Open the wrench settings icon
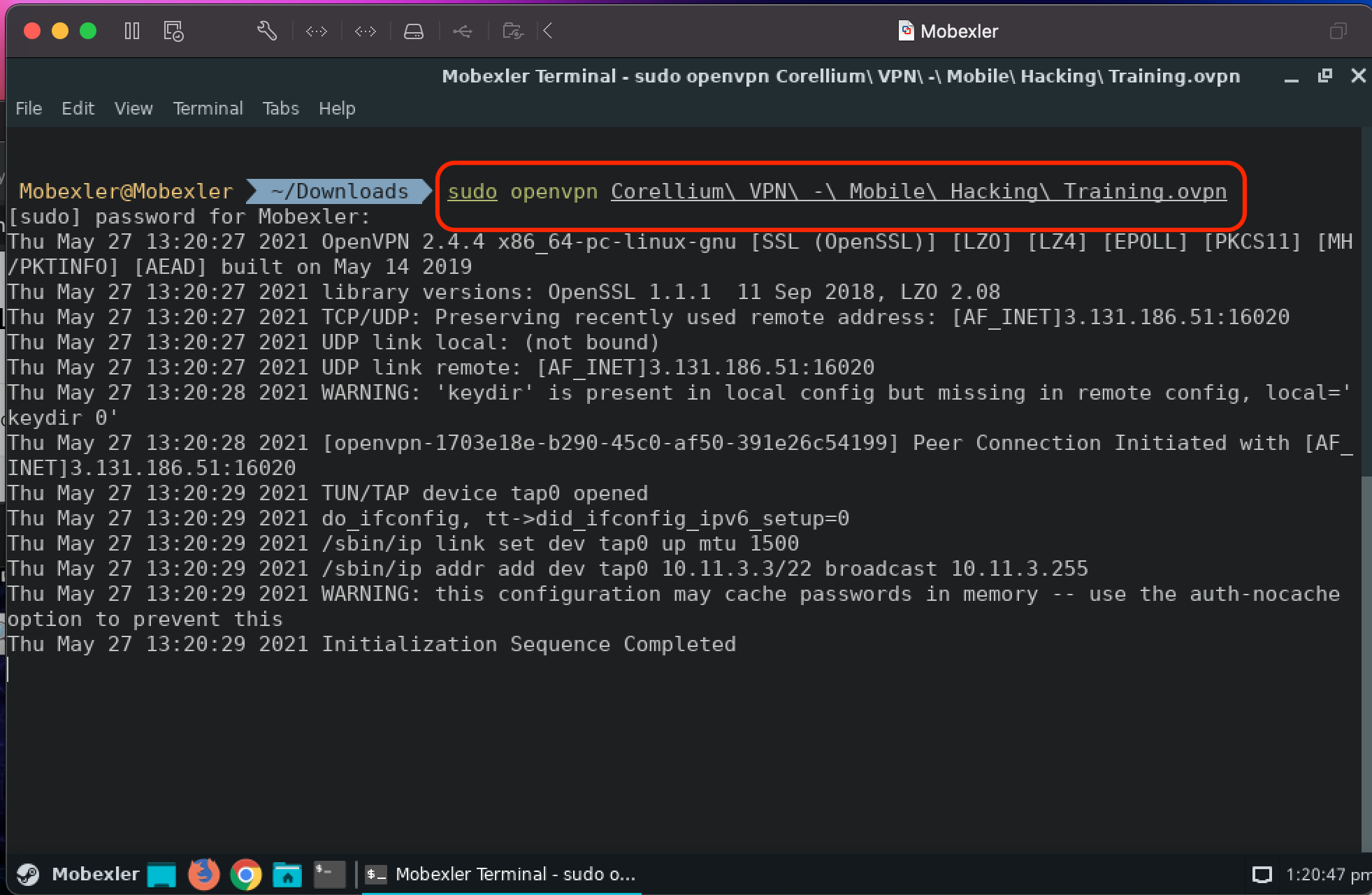 (267, 31)
